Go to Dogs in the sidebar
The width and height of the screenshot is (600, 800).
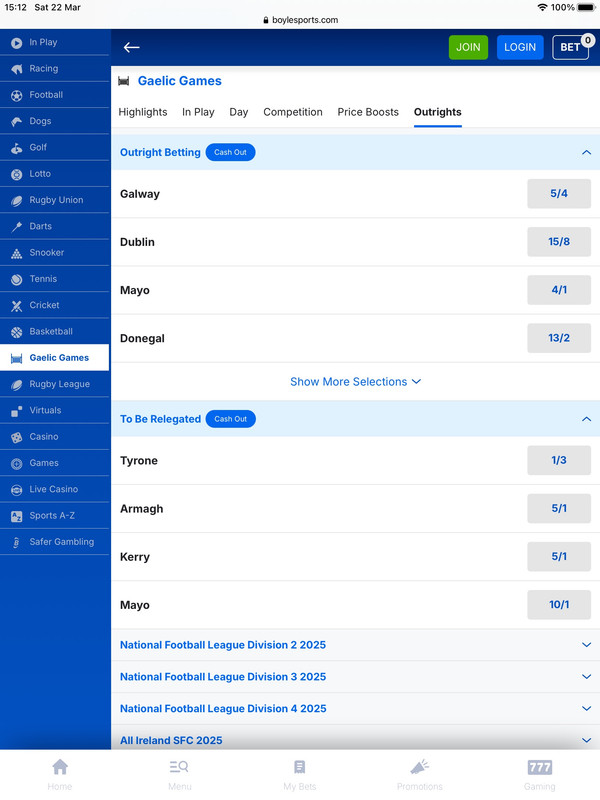55,121
